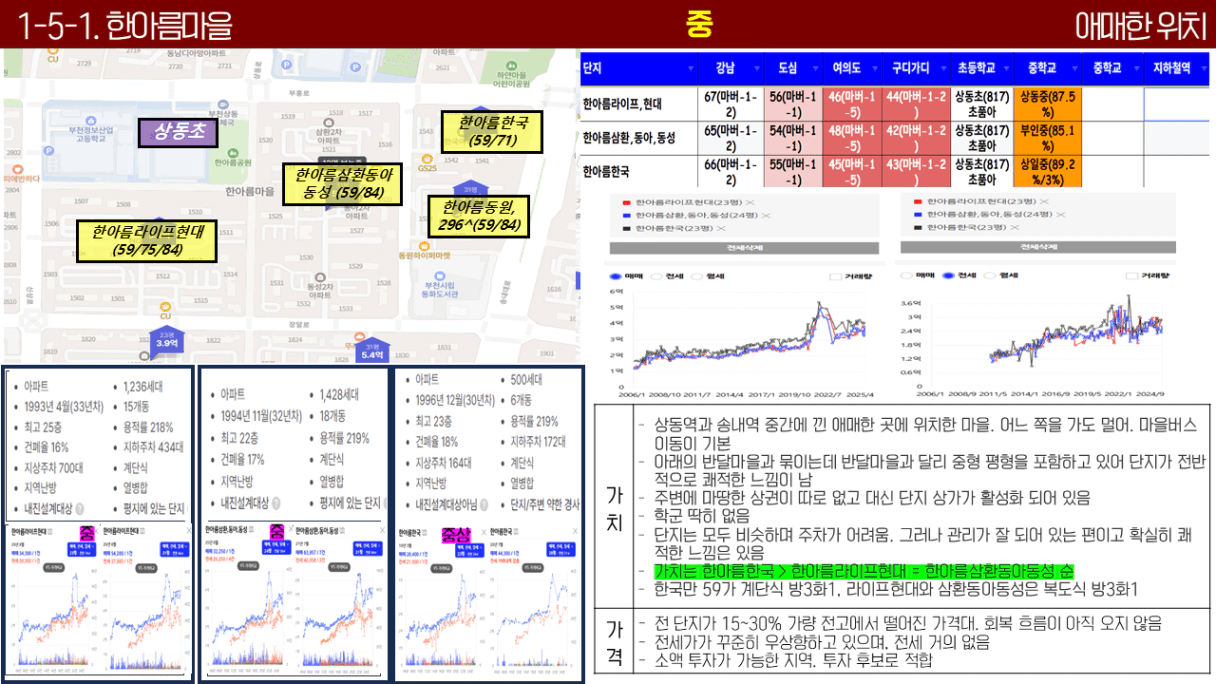The width and height of the screenshot is (1216, 684).
Task: Select the 전세 radio in the left comparison chart
Action: tap(656, 275)
